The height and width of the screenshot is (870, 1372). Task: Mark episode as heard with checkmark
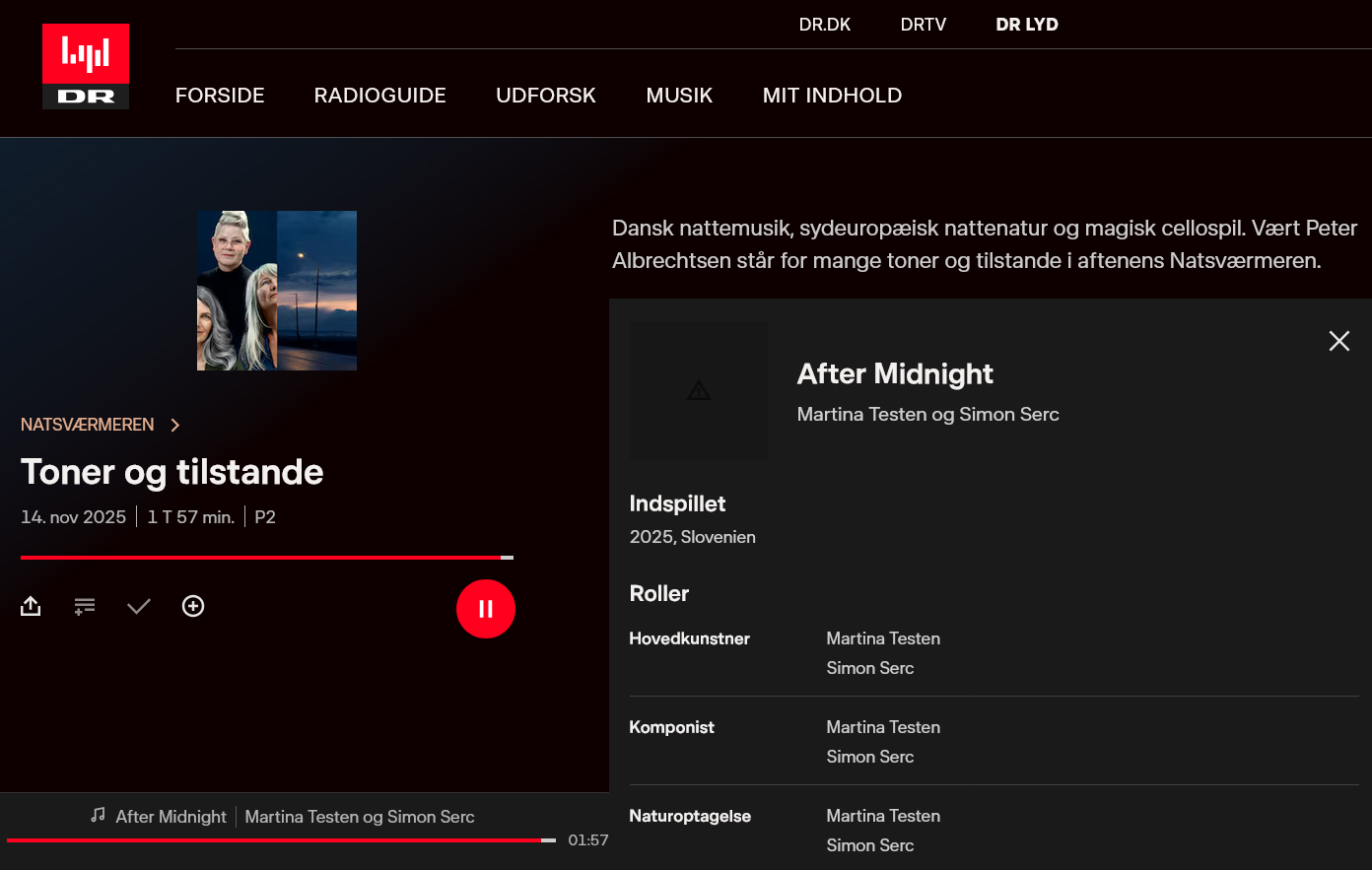coord(139,606)
